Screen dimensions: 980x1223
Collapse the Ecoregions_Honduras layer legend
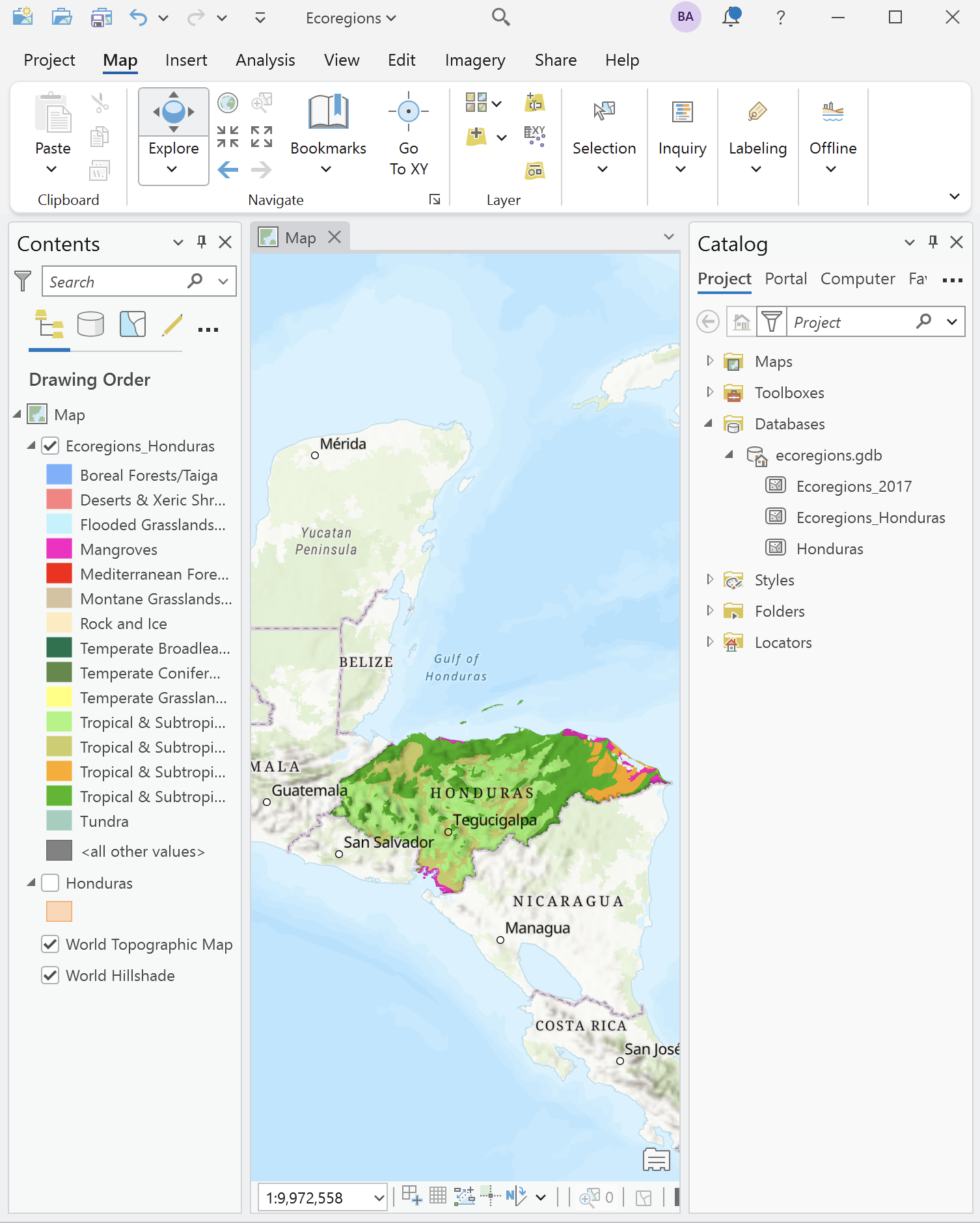(31, 446)
